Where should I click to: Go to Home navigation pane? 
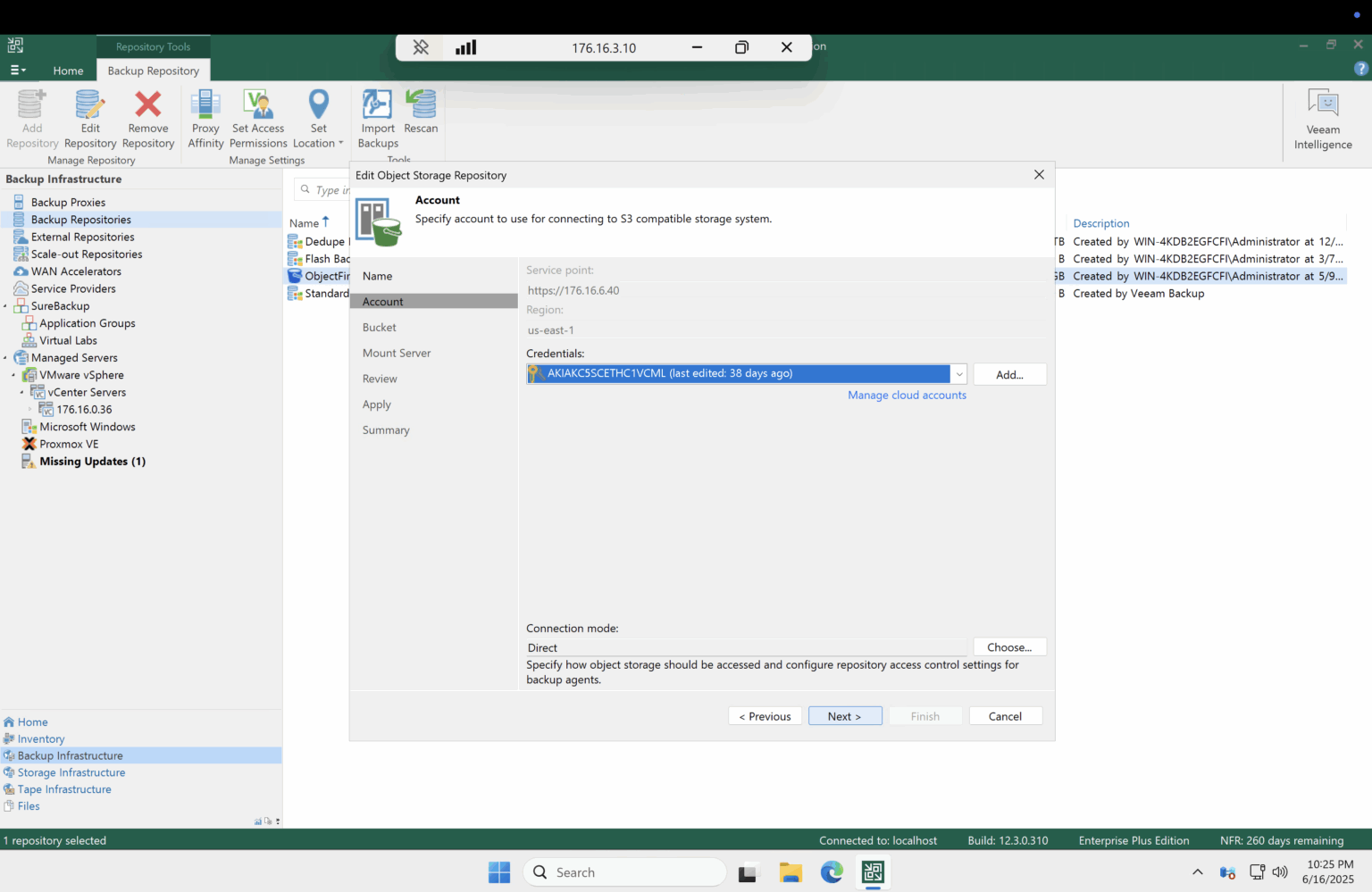[32, 722]
